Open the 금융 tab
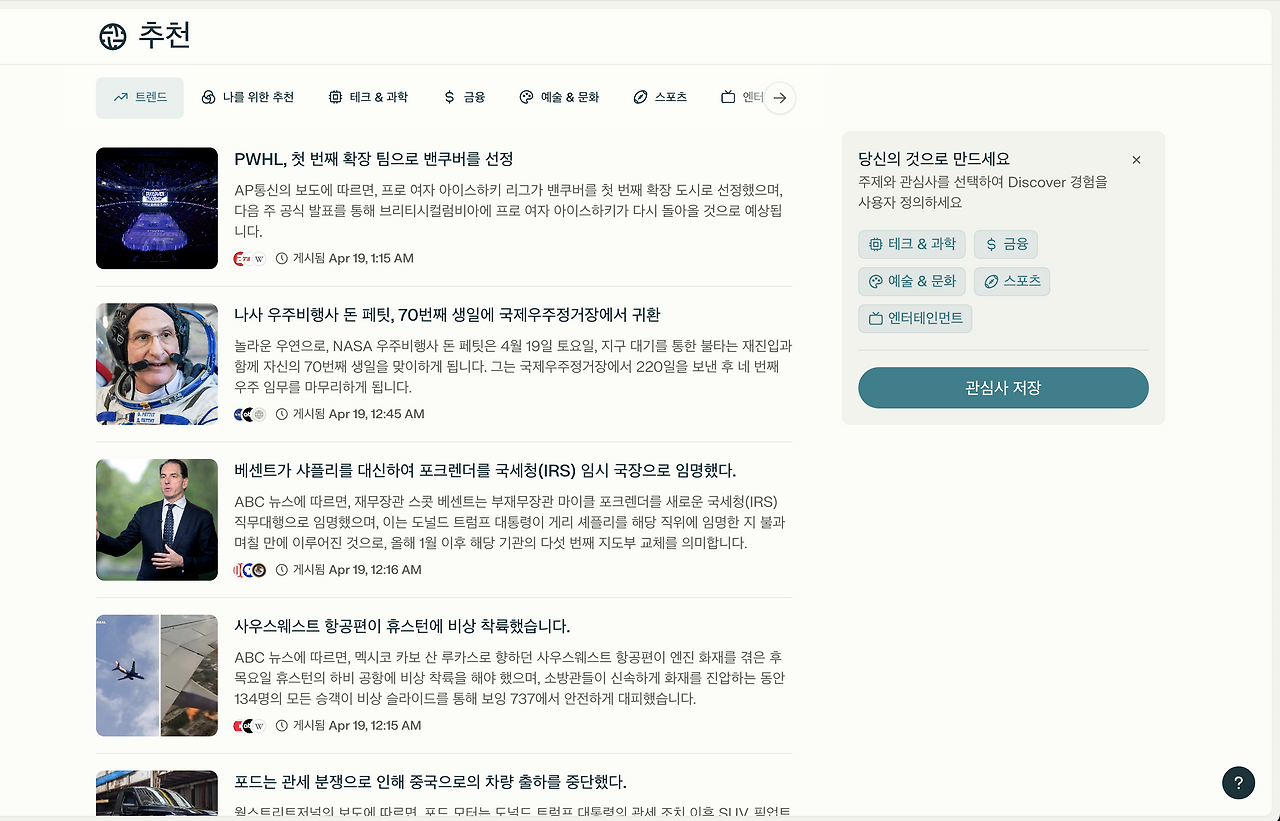Image resolution: width=1280 pixels, height=821 pixels. tap(464, 97)
